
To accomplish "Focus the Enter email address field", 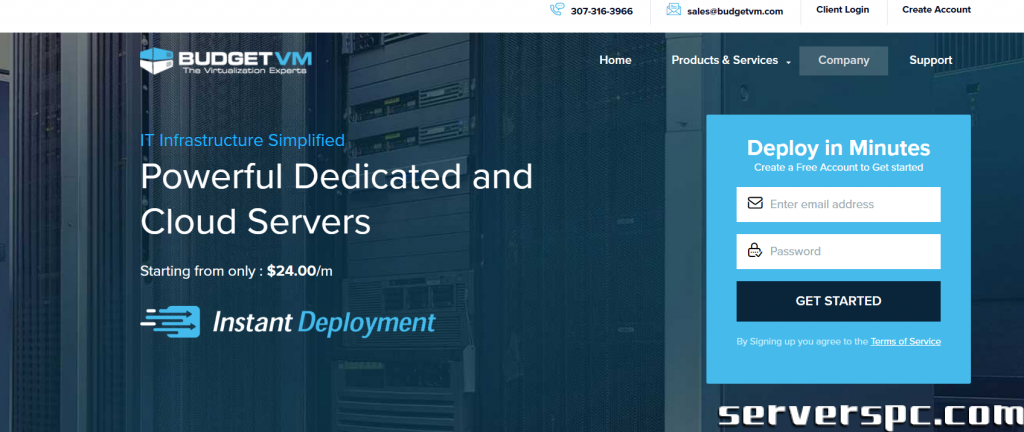I will [850, 204].
